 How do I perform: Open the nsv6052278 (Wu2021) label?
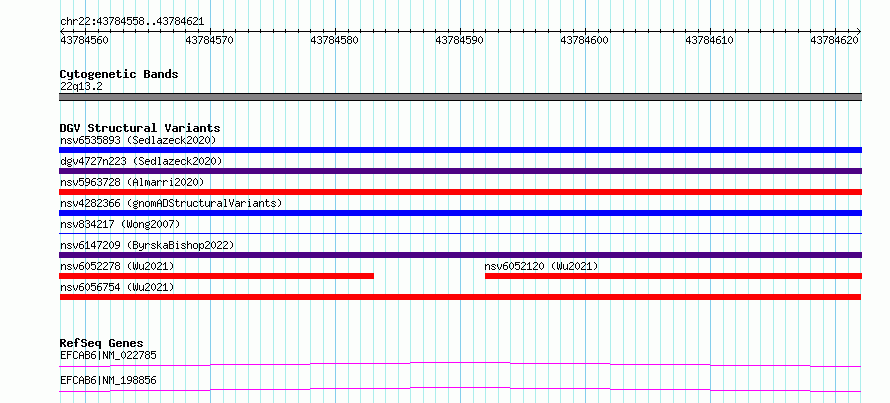pos(117,266)
